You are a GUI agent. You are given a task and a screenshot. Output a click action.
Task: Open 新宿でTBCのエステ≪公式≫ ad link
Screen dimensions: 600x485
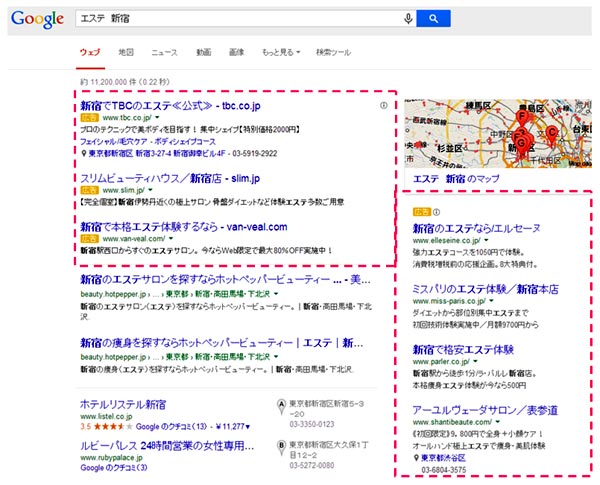click(170, 106)
